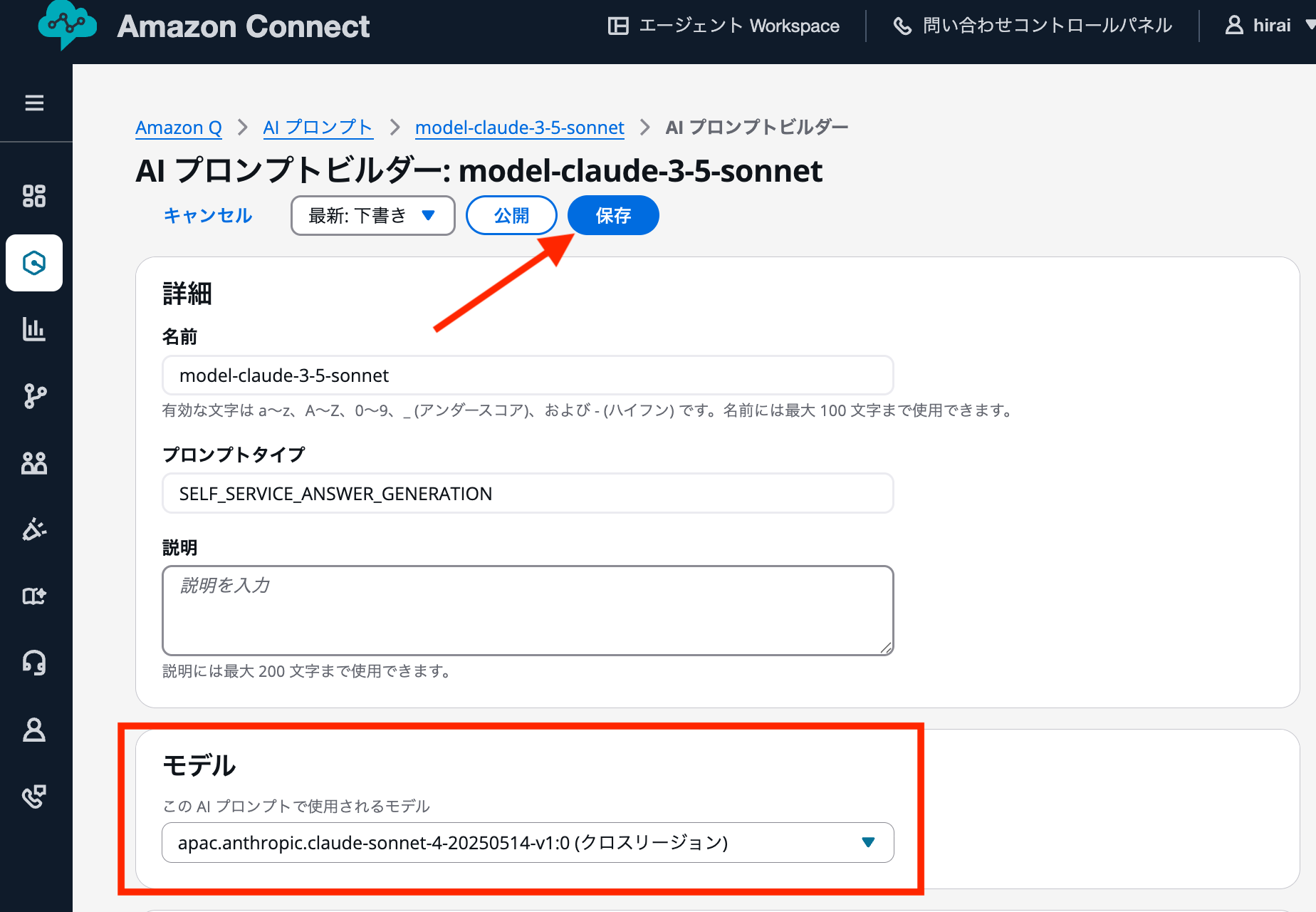
Task: Open the agent applications sparkle sidebar icon
Action: coord(34,596)
